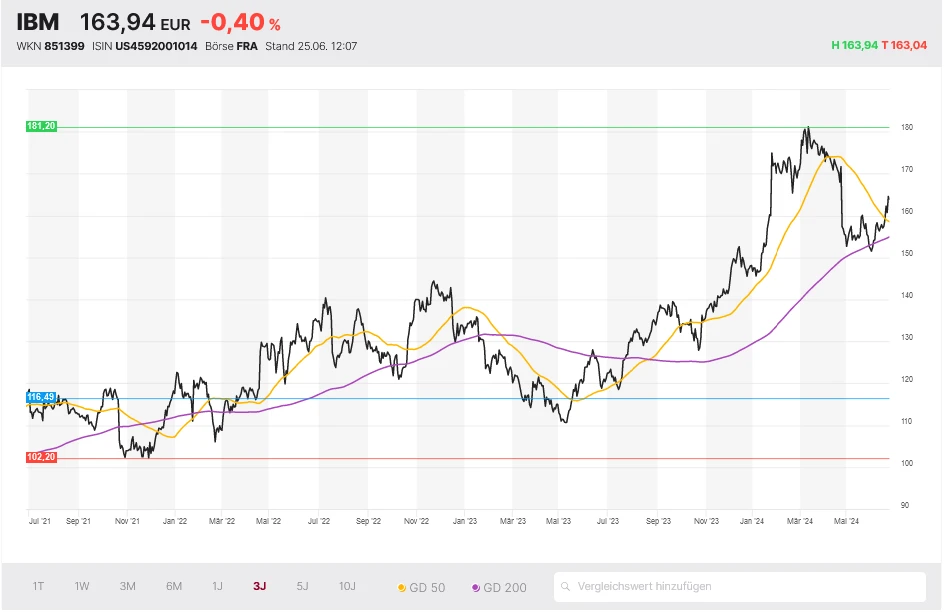Image resolution: width=948 pixels, height=612 pixels.
Task: Click the ISIN US4592001014 text
Action: click(141, 46)
